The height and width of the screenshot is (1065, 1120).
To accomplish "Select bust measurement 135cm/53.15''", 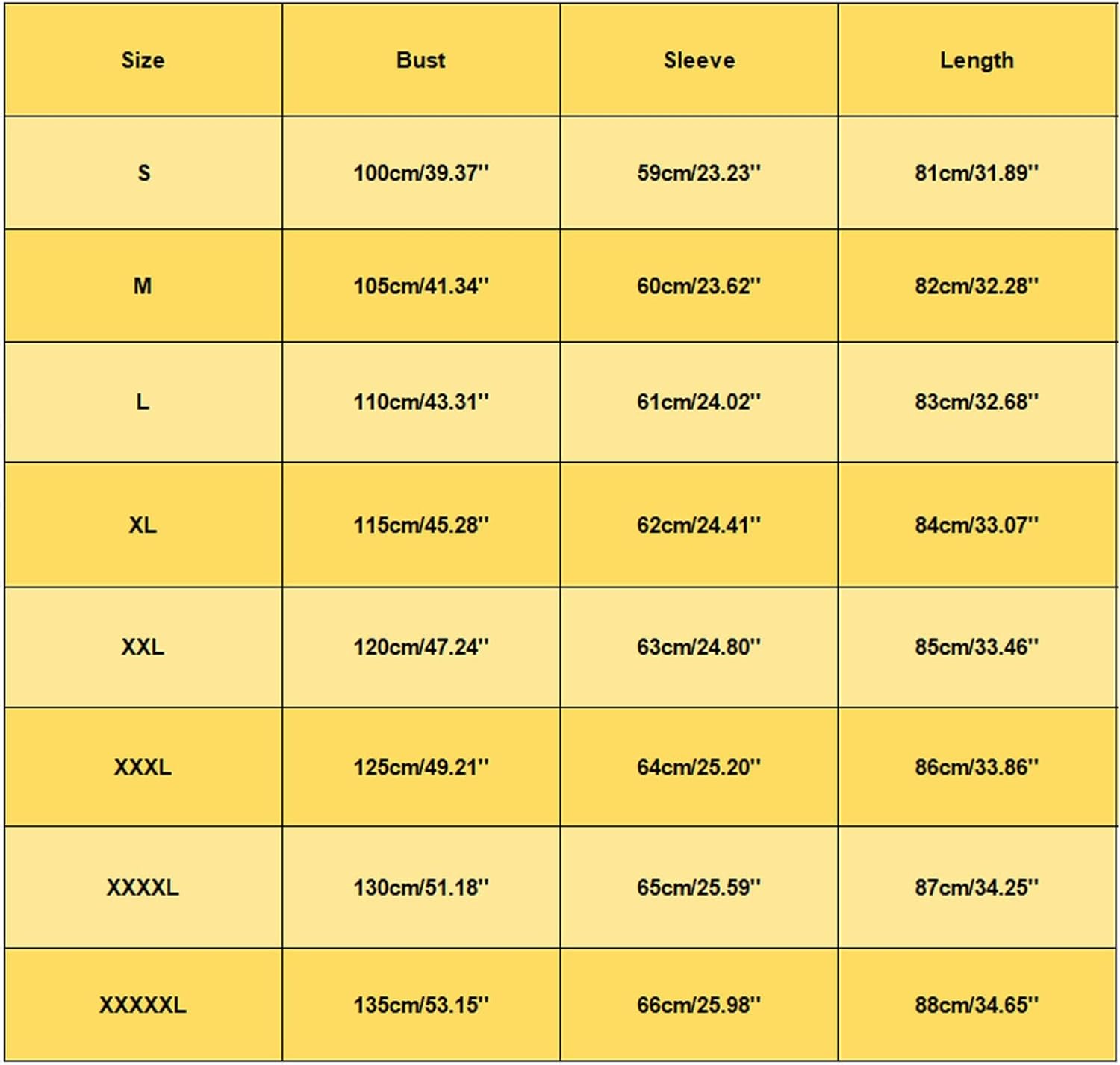I will [x=421, y=1005].
